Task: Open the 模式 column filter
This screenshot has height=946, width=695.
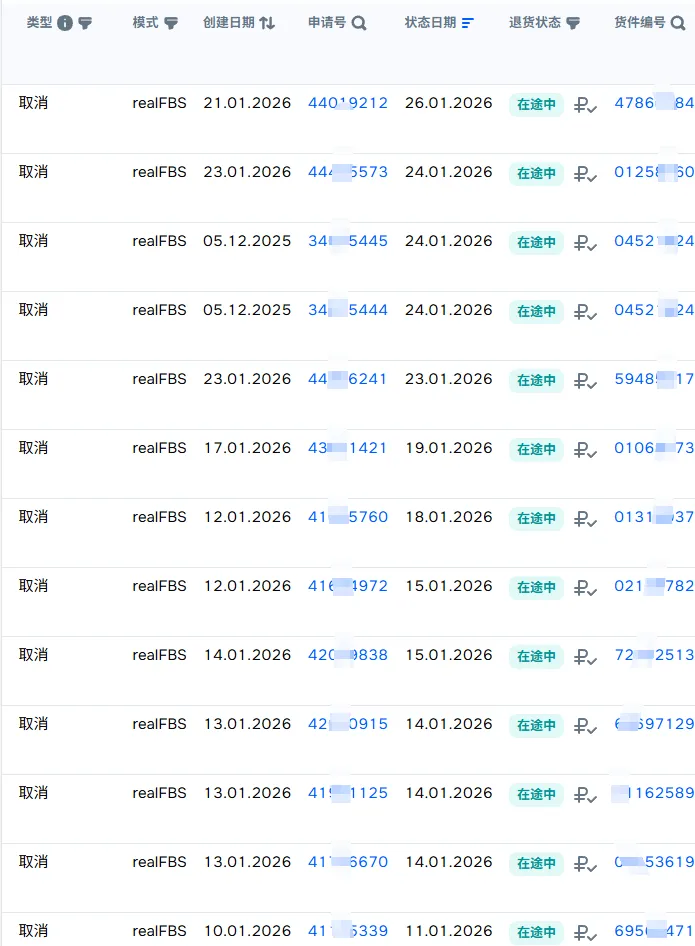Action: 171,23
